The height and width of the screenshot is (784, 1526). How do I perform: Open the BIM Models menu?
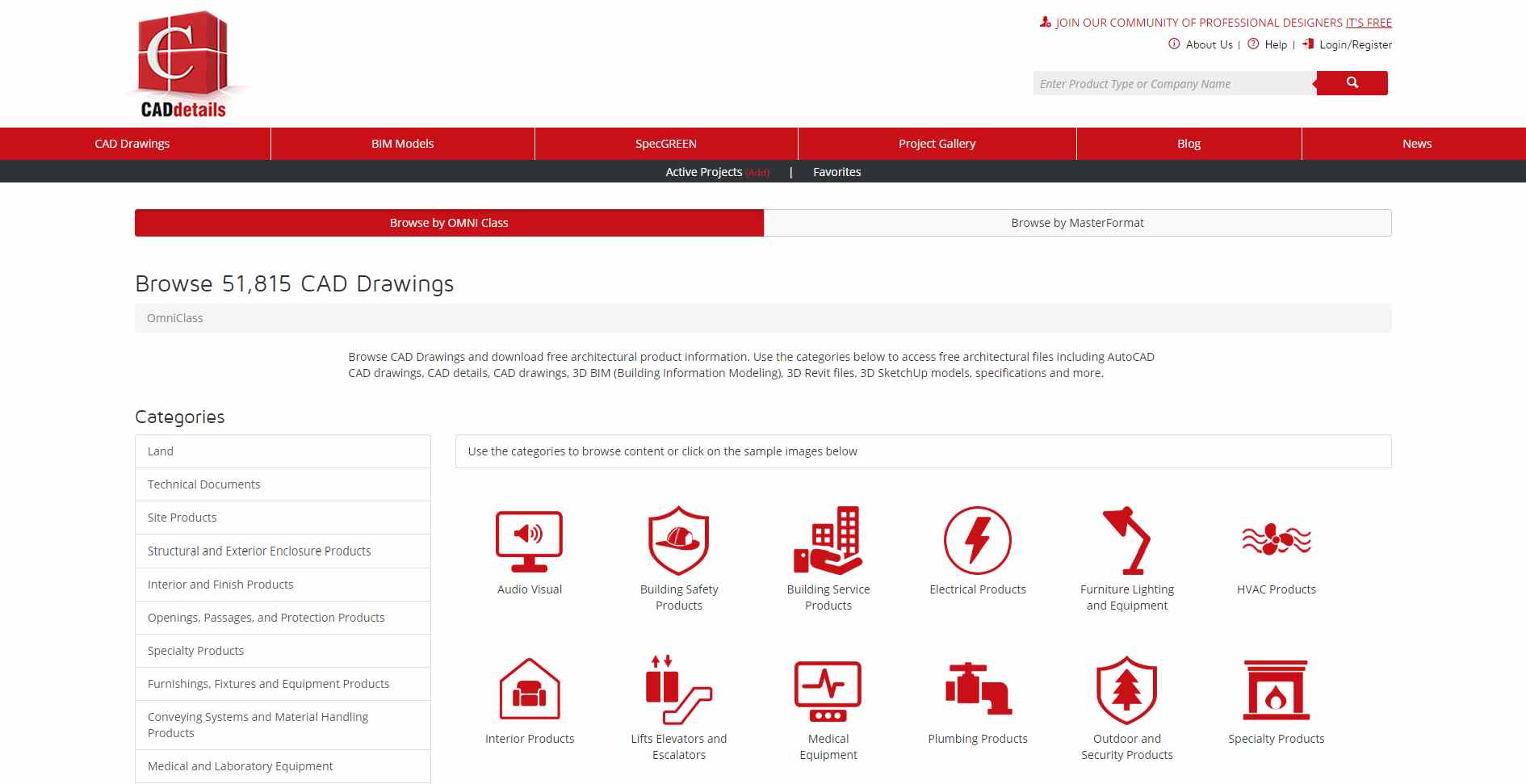coord(401,143)
